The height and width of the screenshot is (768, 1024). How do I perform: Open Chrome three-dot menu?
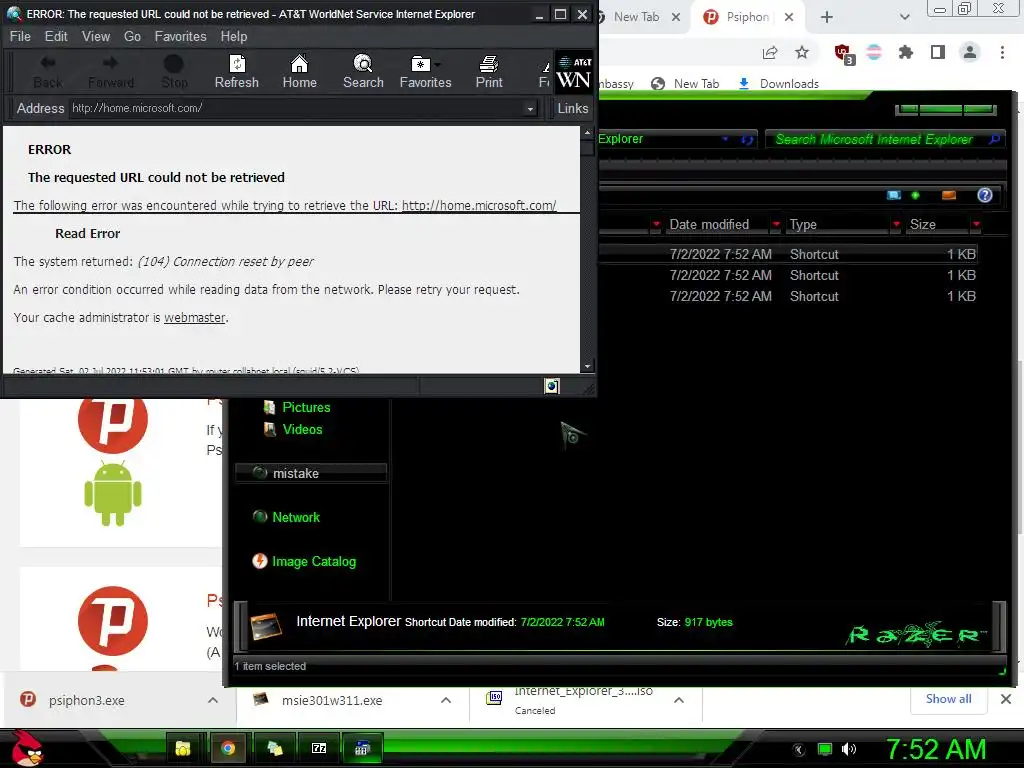(x=1002, y=52)
